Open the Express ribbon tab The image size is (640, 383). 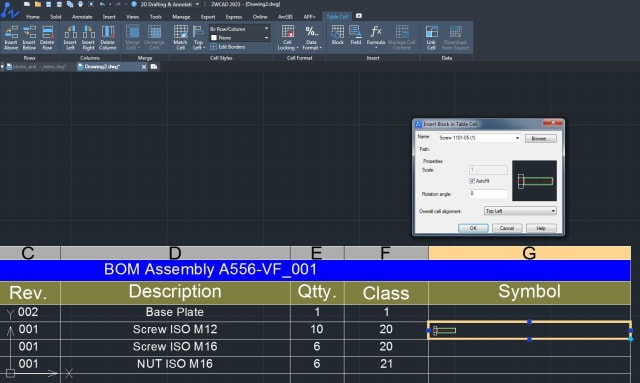pos(234,17)
